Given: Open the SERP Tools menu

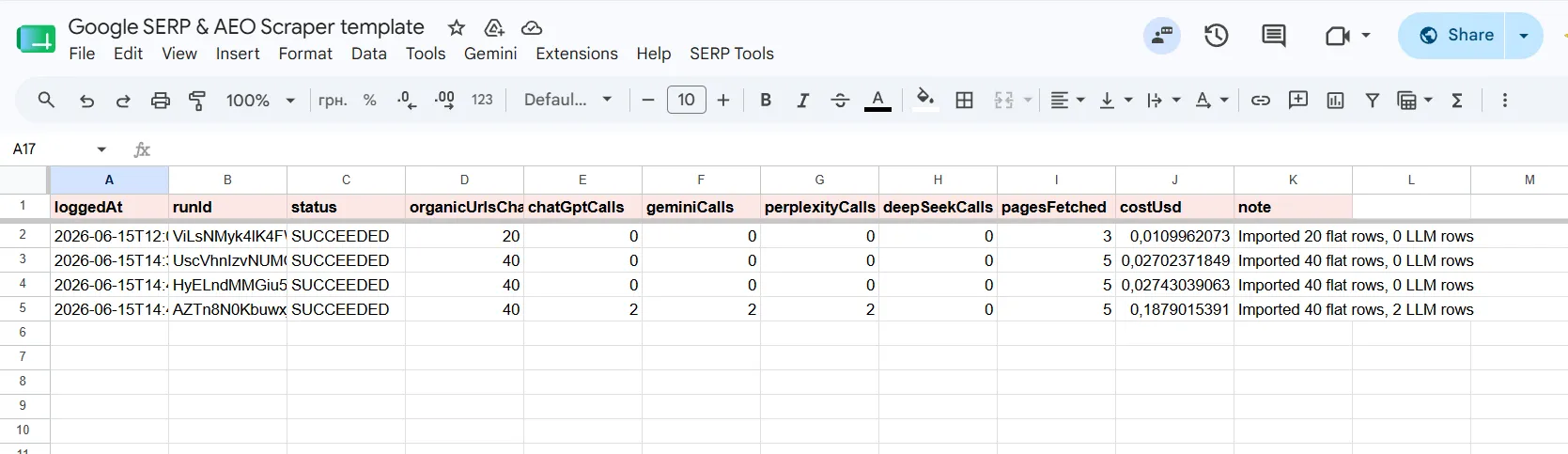Looking at the screenshot, I should coord(732,54).
